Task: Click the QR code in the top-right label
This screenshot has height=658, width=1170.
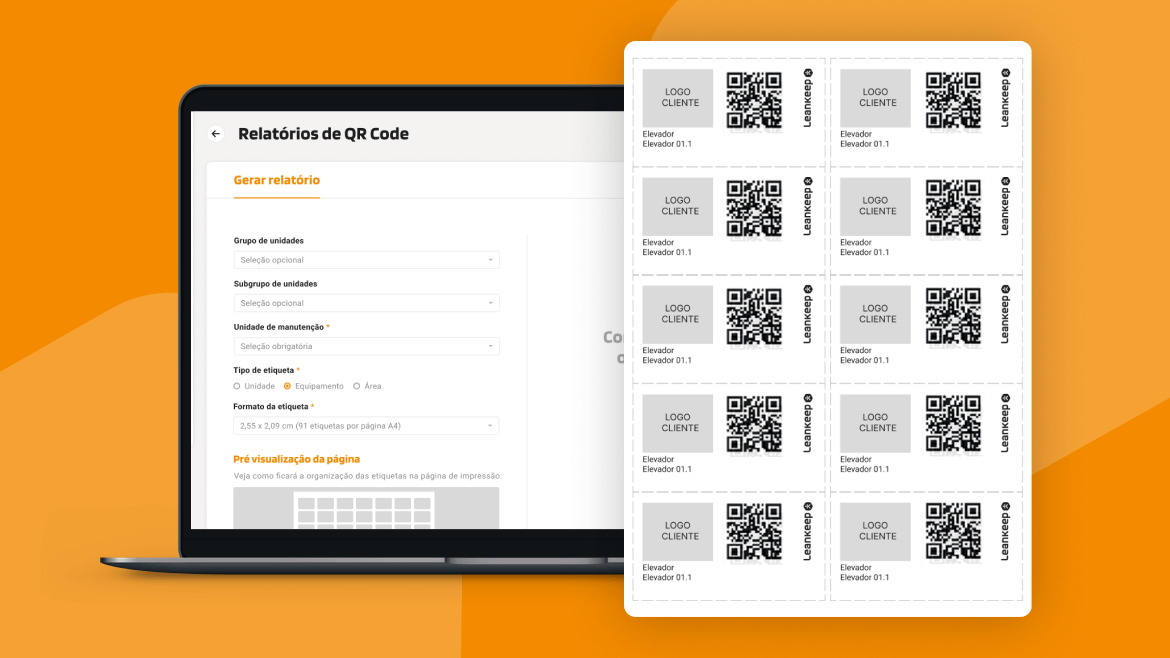Action: tap(952, 99)
